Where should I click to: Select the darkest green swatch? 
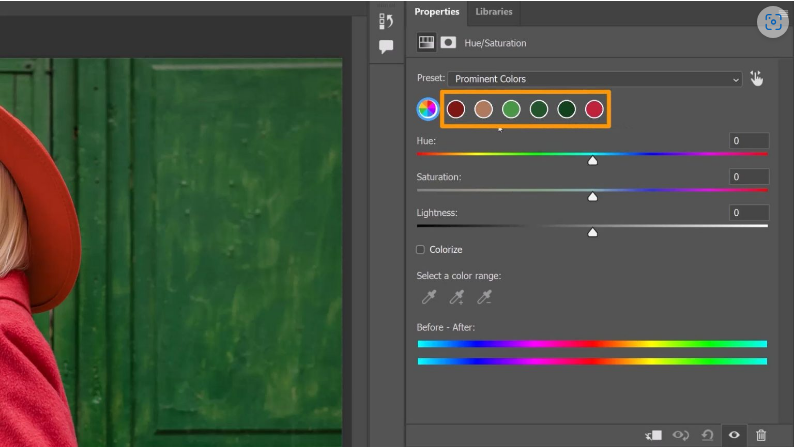pos(566,109)
